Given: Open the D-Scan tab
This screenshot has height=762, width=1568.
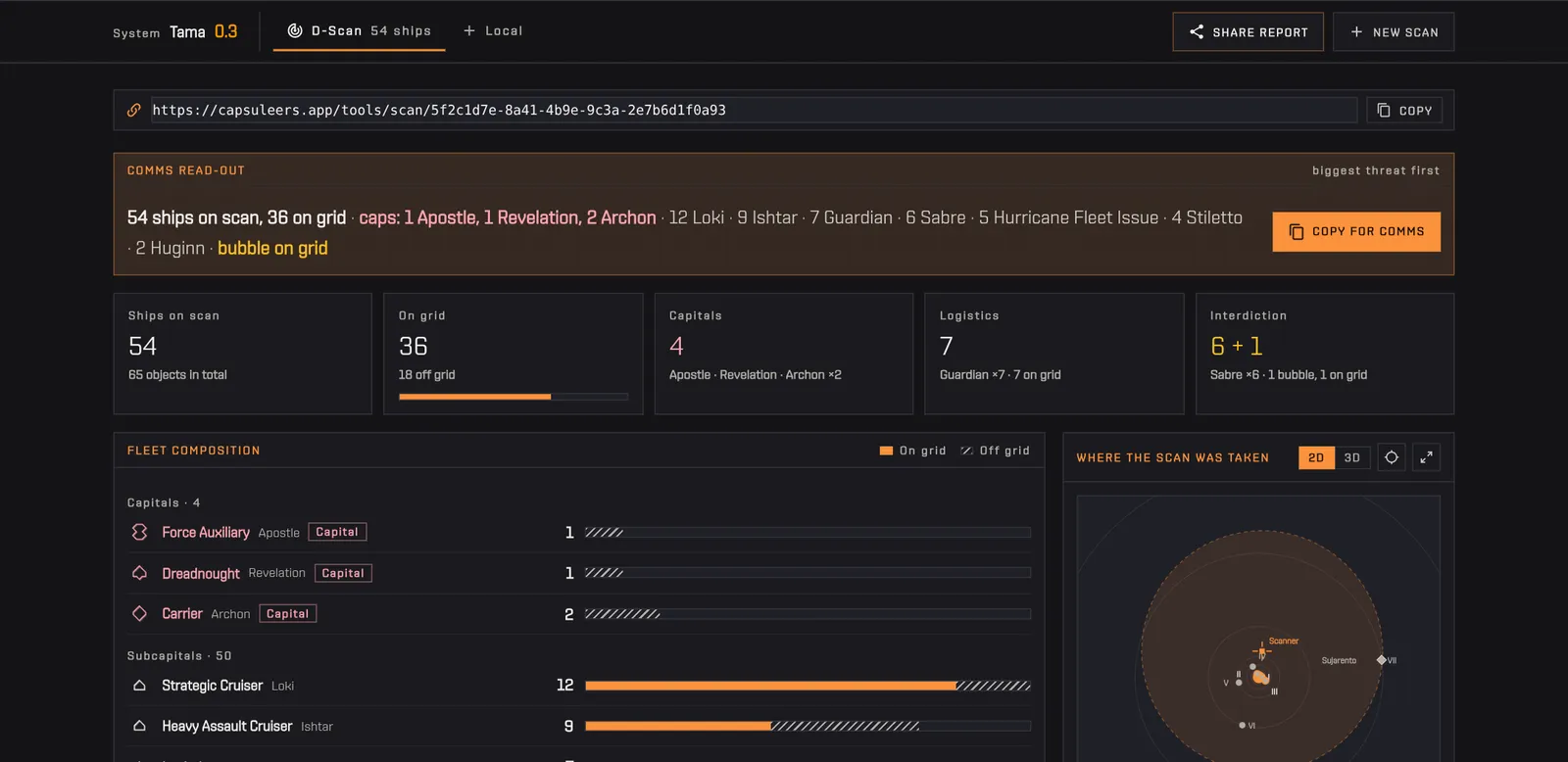Looking at the screenshot, I should click(x=359, y=31).
